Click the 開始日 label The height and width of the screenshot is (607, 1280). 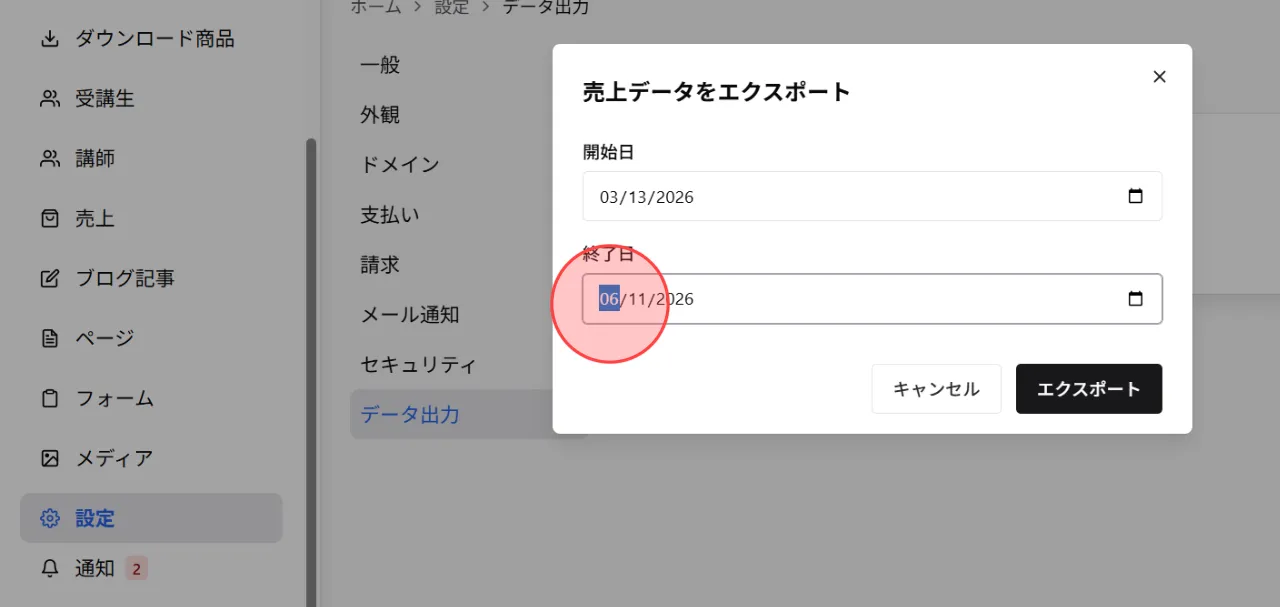(609, 152)
